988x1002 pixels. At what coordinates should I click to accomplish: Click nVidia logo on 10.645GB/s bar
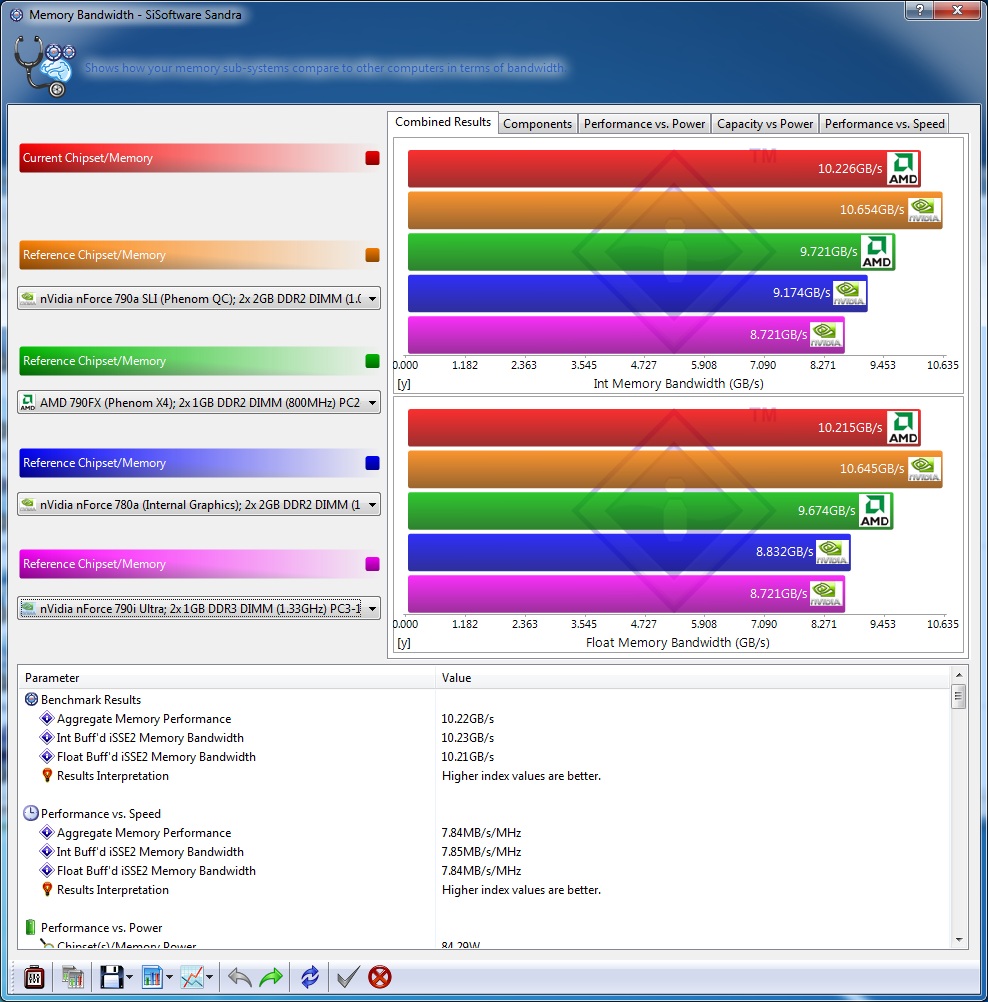pos(924,469)
